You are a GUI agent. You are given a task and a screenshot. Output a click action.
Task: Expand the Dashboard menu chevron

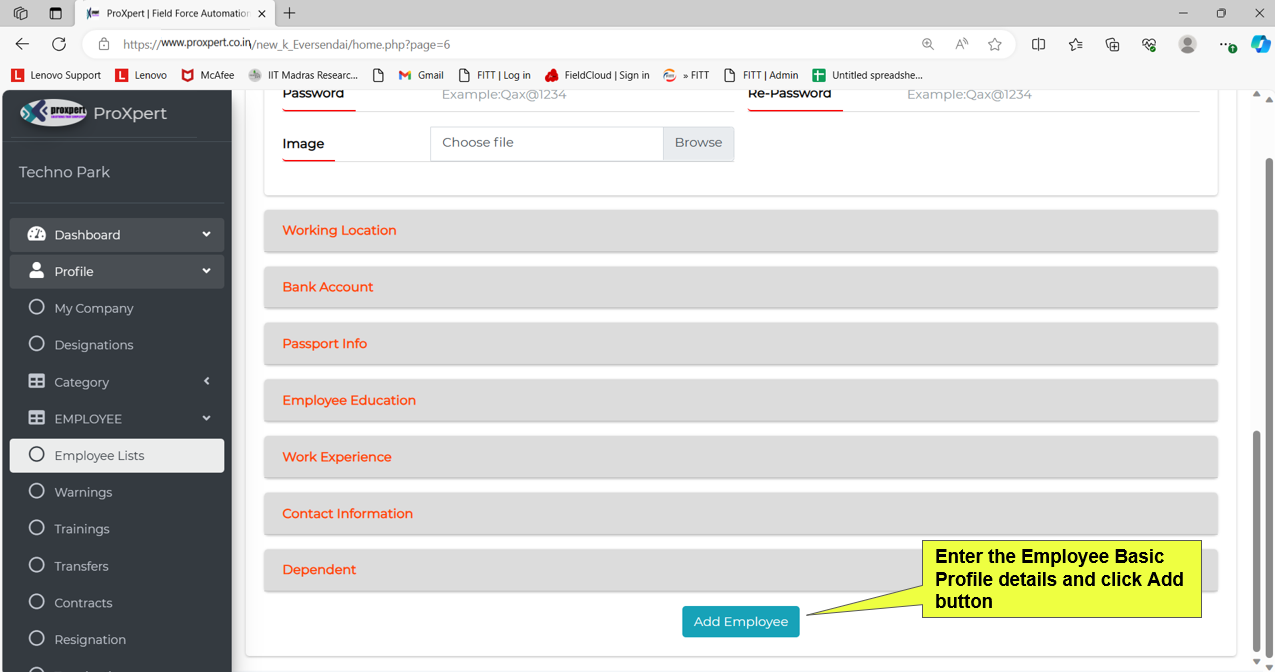click(x=206, y=234)
